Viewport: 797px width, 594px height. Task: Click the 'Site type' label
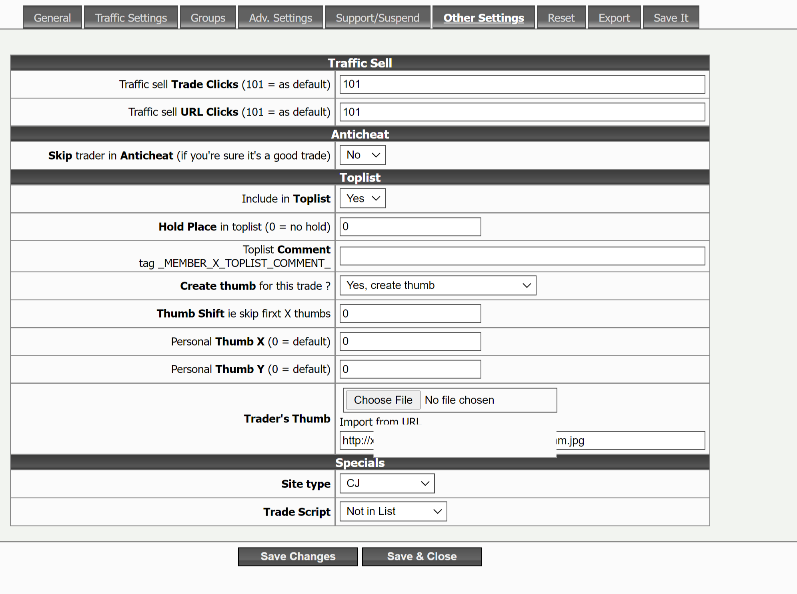point(306,484)
